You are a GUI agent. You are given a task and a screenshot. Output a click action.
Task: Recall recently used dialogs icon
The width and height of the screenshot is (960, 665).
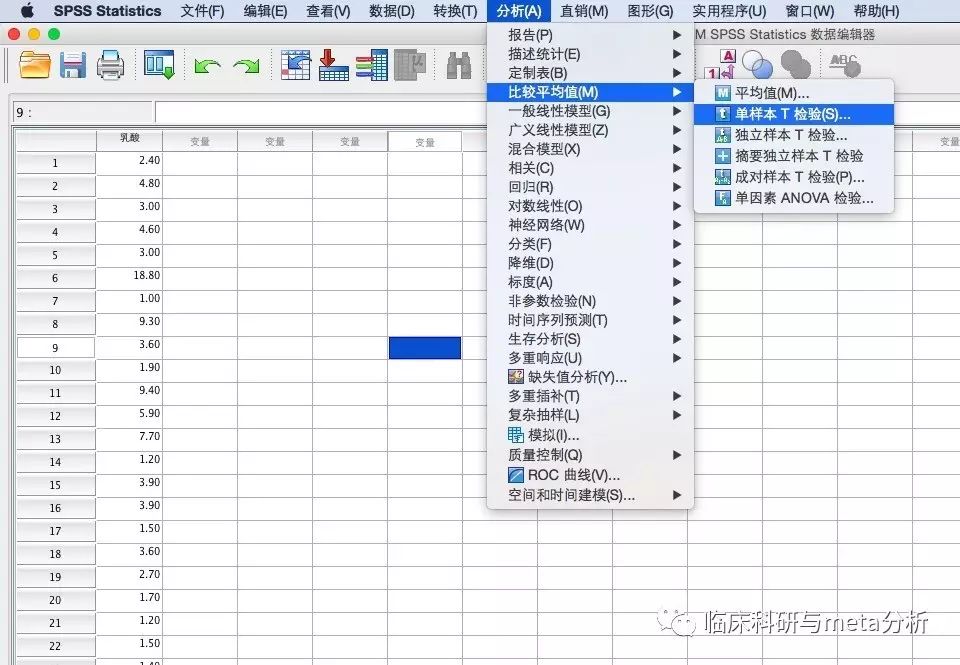159,65
